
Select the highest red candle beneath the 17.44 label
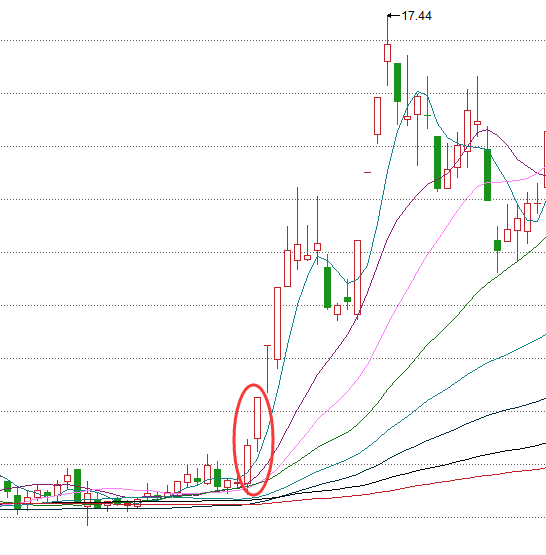[x=387, y=53]
